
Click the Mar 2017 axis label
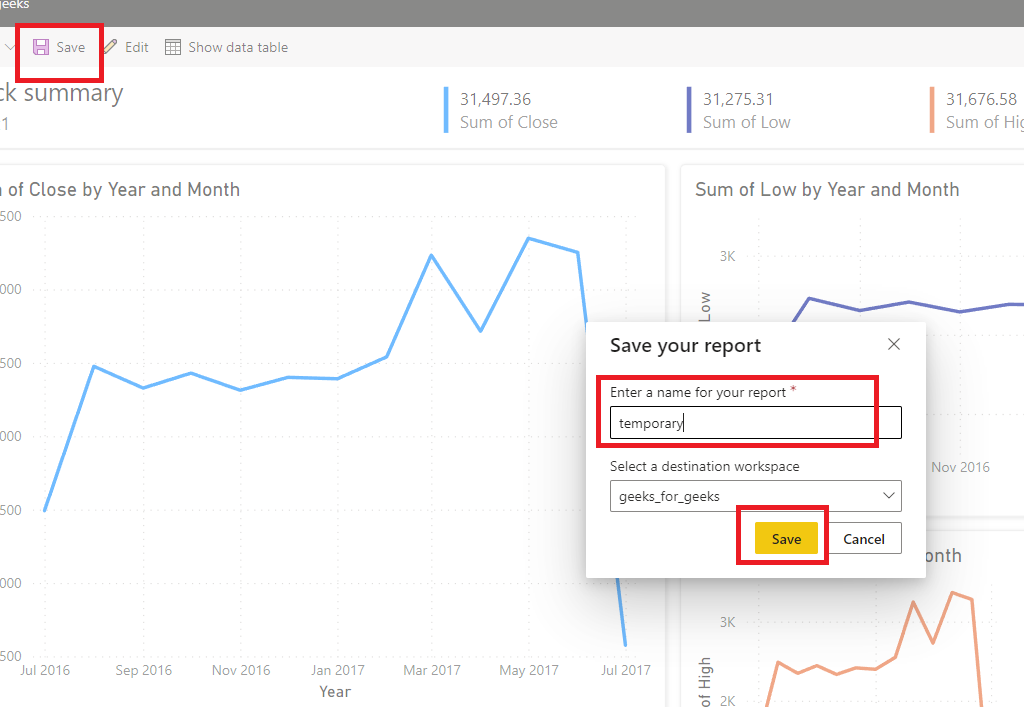pos(432,670)
